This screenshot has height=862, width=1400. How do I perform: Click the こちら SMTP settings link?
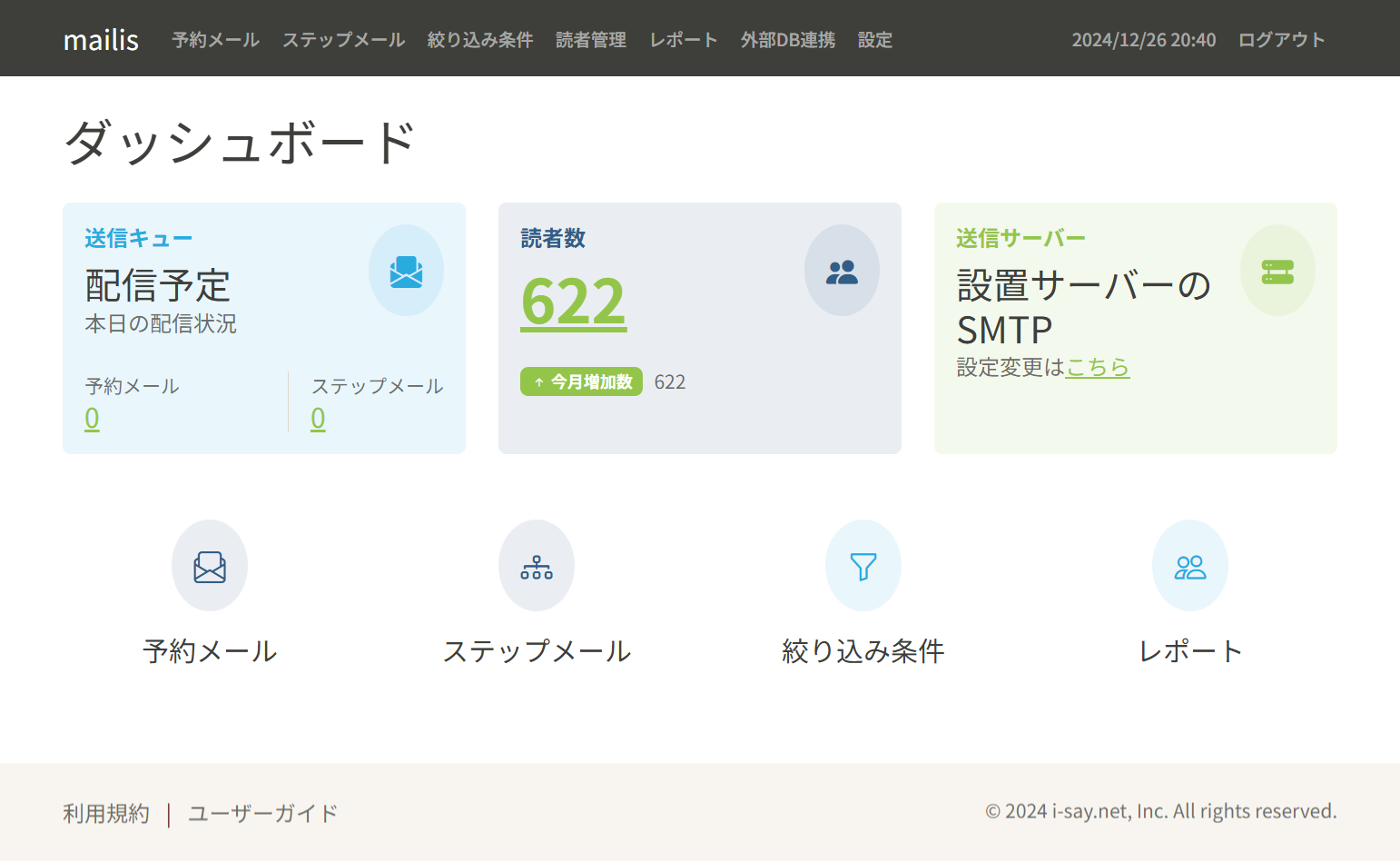click(1098, 367)
